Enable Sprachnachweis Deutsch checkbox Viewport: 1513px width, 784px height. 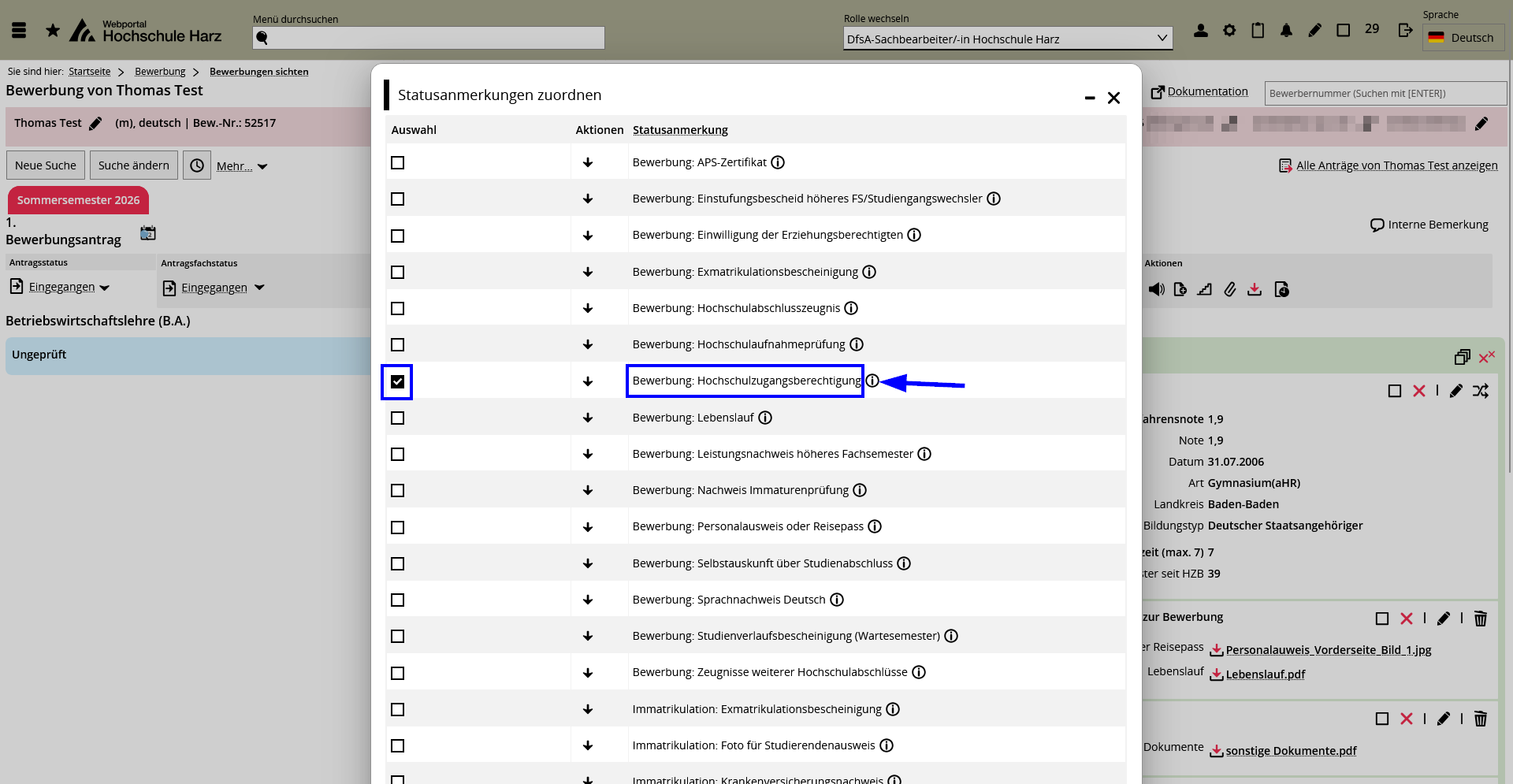coord(397,600)
